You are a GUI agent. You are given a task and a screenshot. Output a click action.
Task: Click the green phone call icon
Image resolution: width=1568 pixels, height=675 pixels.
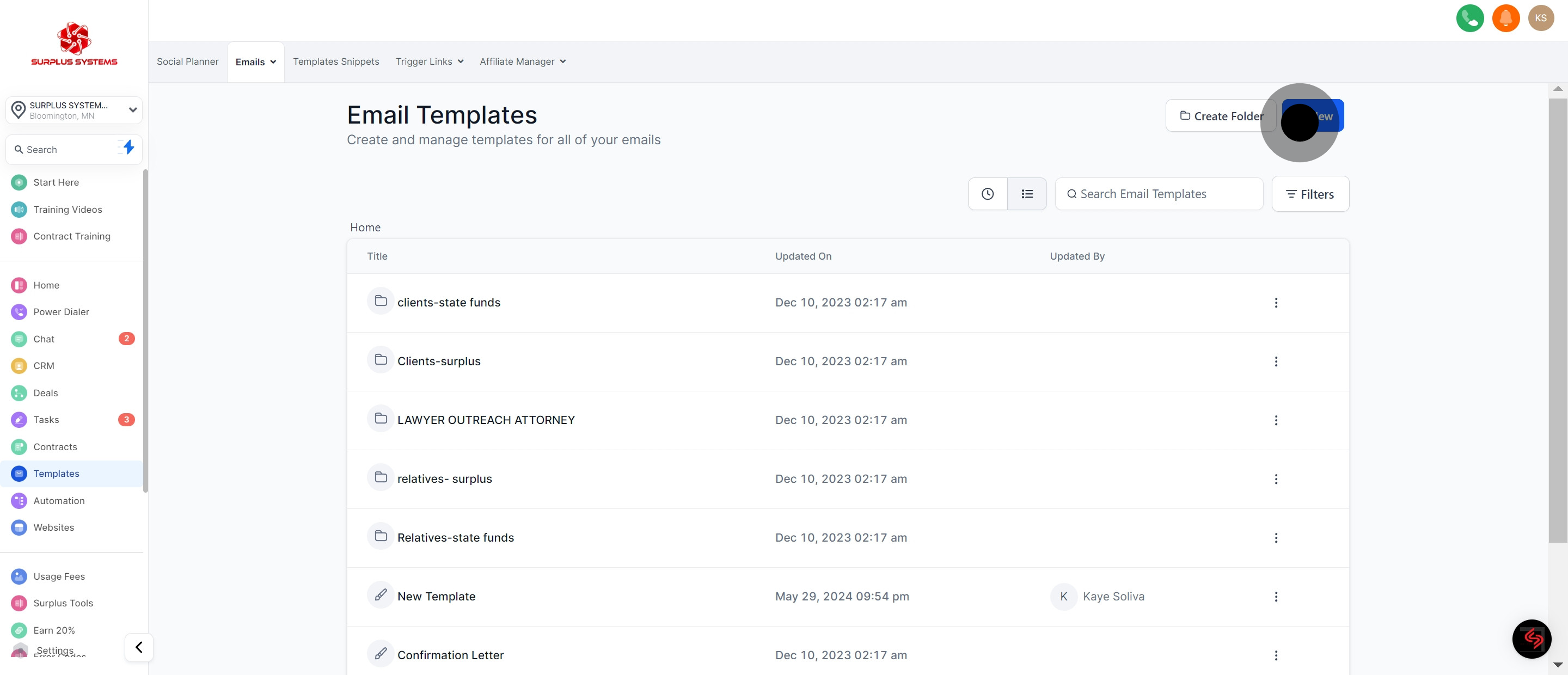(x=1469, y=19)
